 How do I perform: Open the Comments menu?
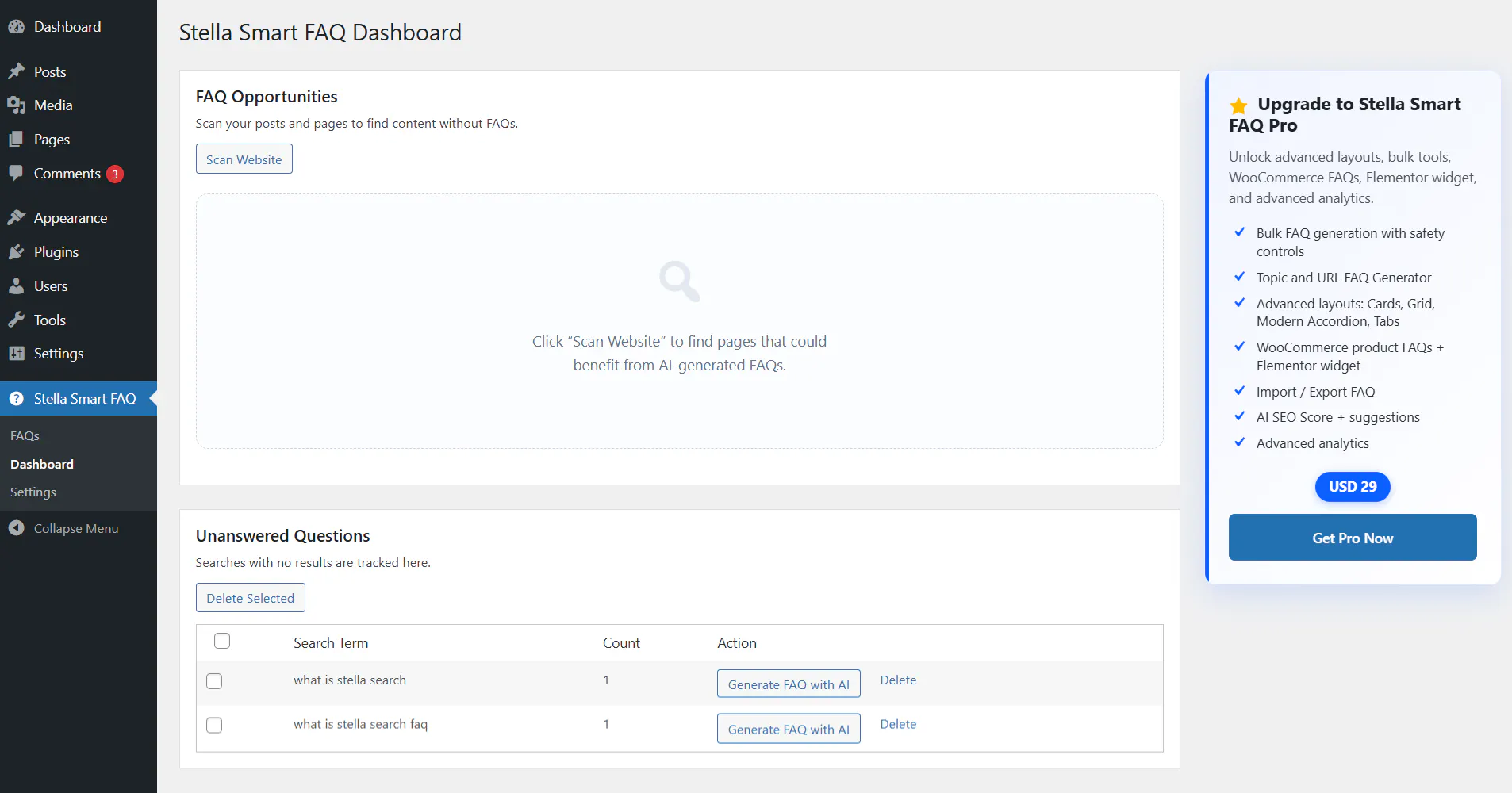tap(79, 173)
